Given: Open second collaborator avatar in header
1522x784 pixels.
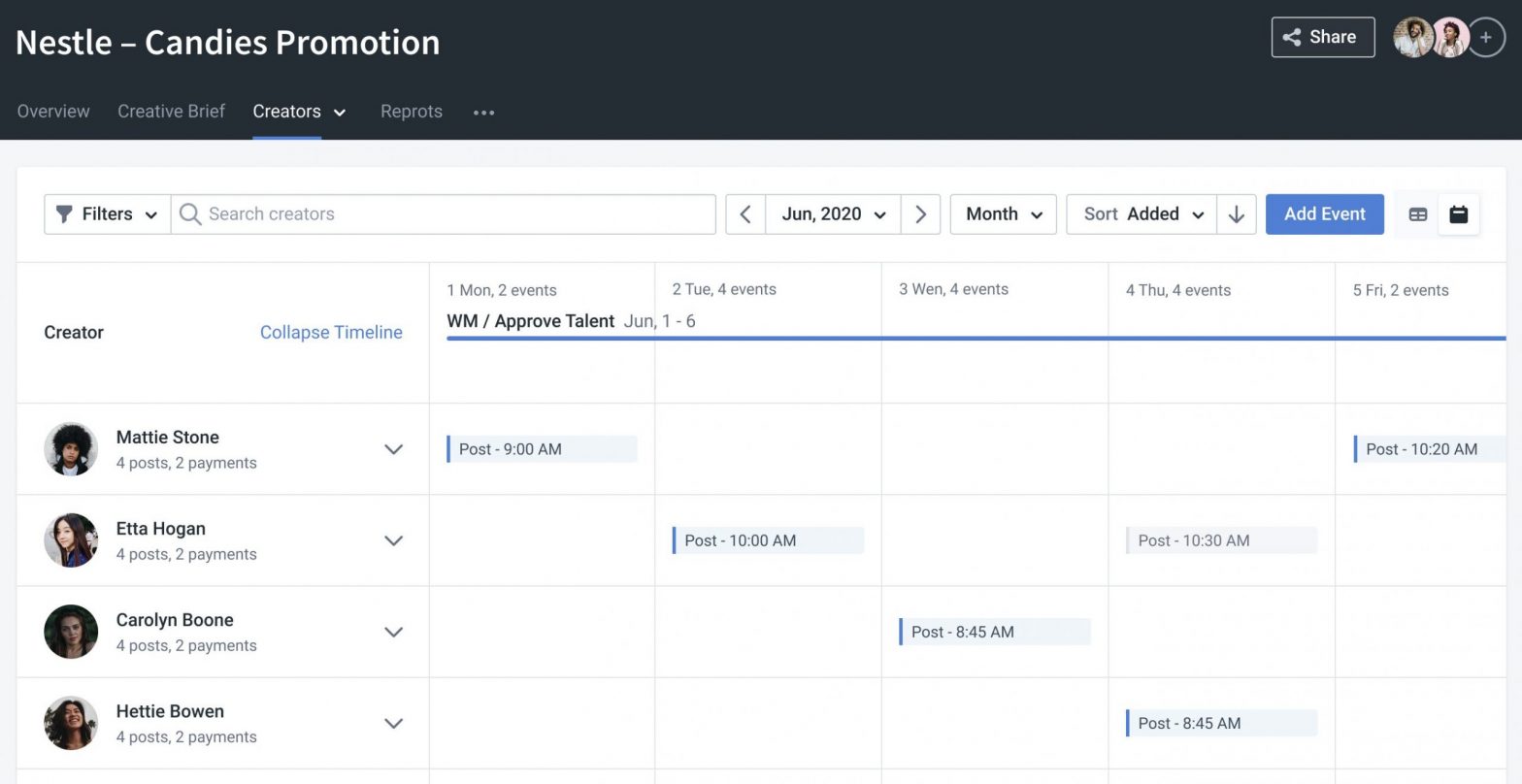Looking at the screenshot, I should (1449, 38).
